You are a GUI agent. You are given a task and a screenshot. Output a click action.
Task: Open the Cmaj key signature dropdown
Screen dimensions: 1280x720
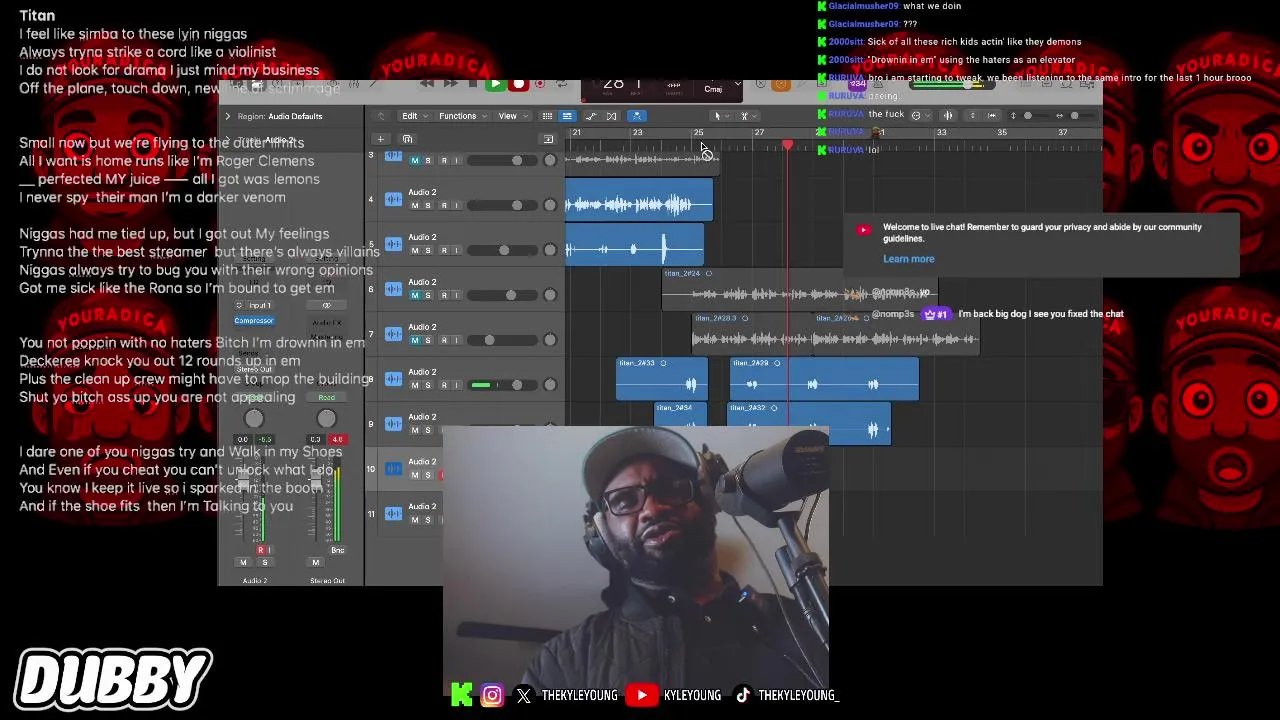pyautogui.click(x=713, y=89)
